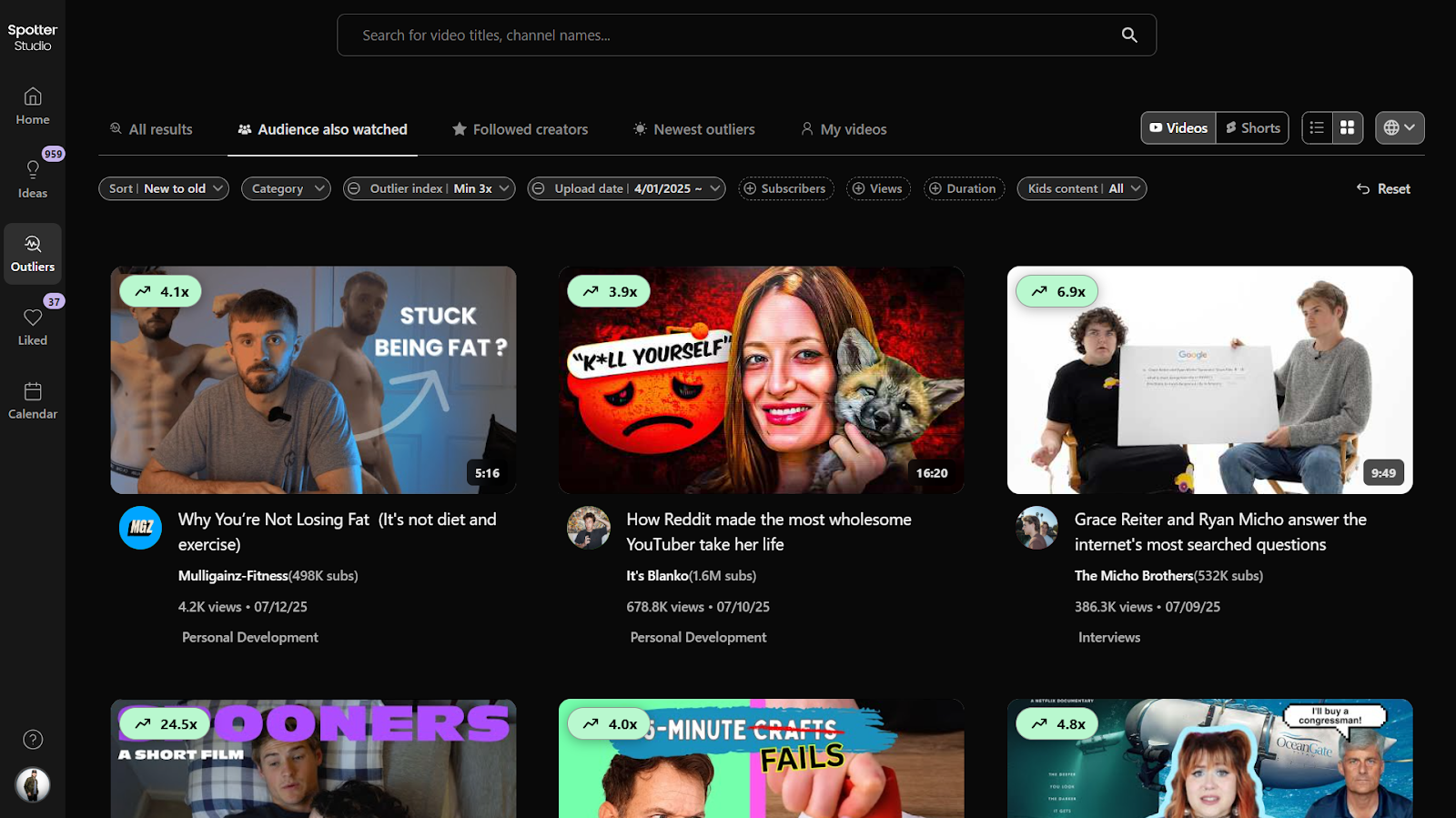1456x818 pixels.
Task: Click the 37 badge on Liked
Action: (55, 301)
